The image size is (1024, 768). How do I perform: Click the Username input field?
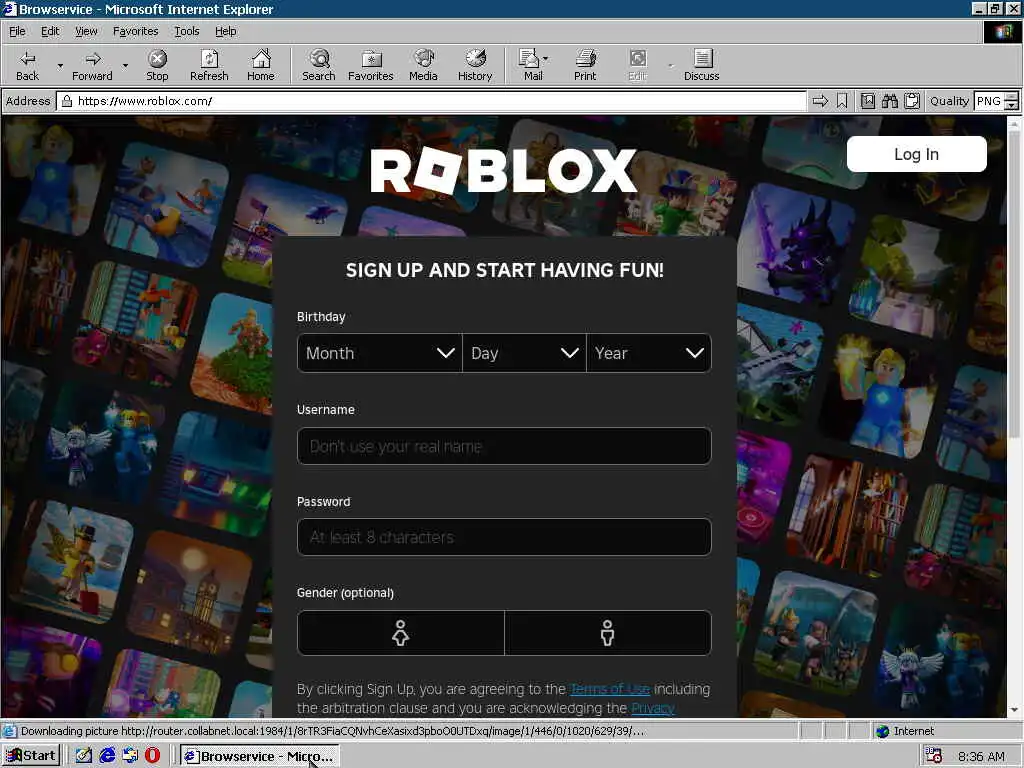(x=504, y=446)
